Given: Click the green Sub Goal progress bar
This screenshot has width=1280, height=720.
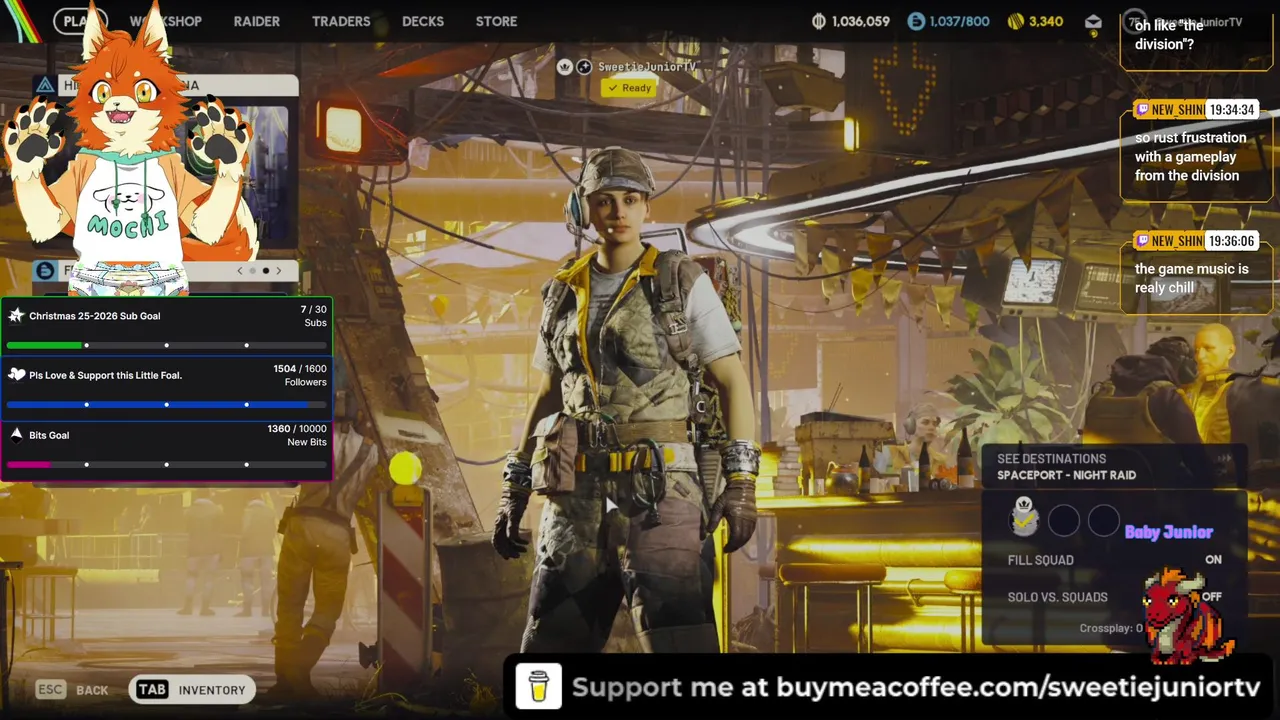Looking at the screenshot, I should (x=166, y=345).
